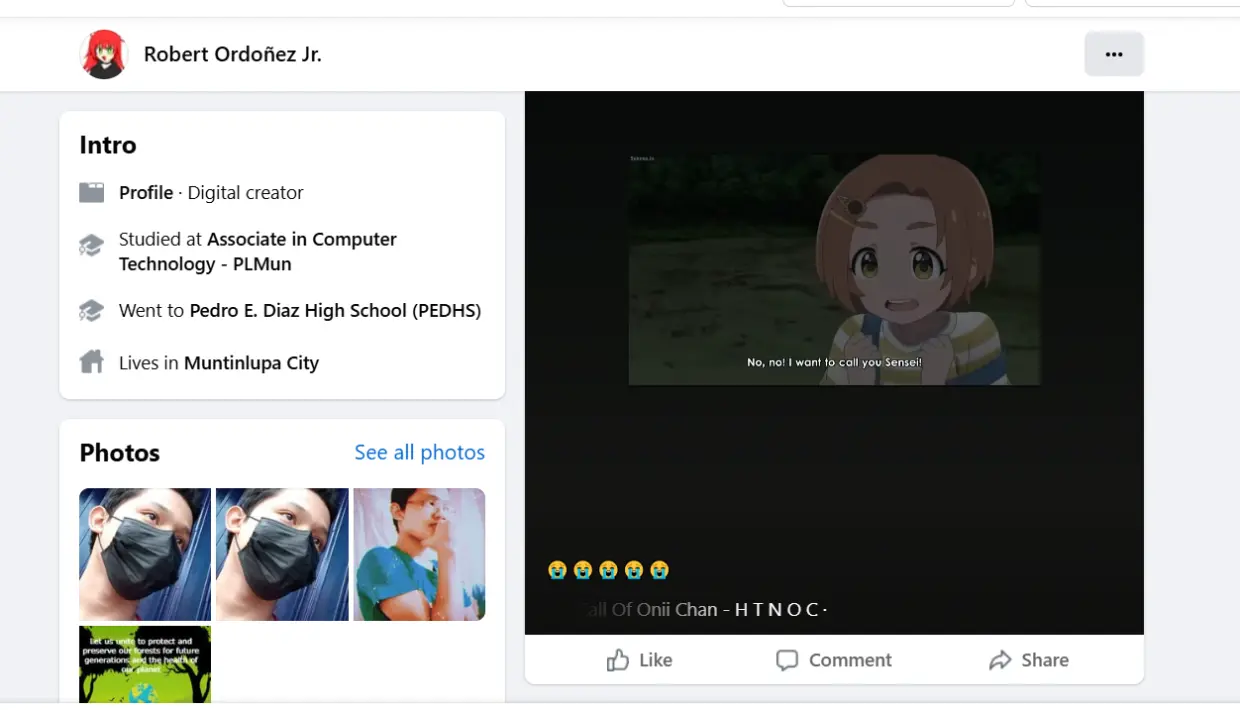Open the photo of person in green shirt

click(x=419, y=554)
